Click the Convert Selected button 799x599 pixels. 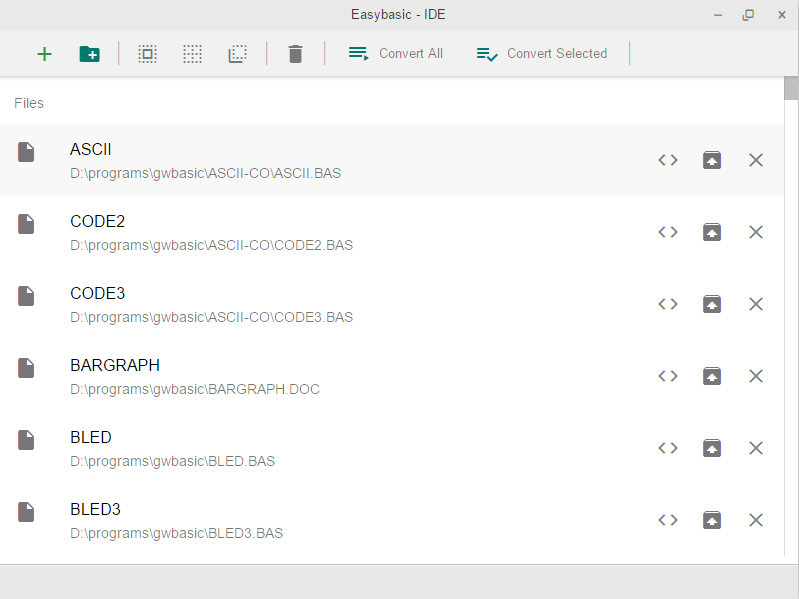click(x=542, y=53)
